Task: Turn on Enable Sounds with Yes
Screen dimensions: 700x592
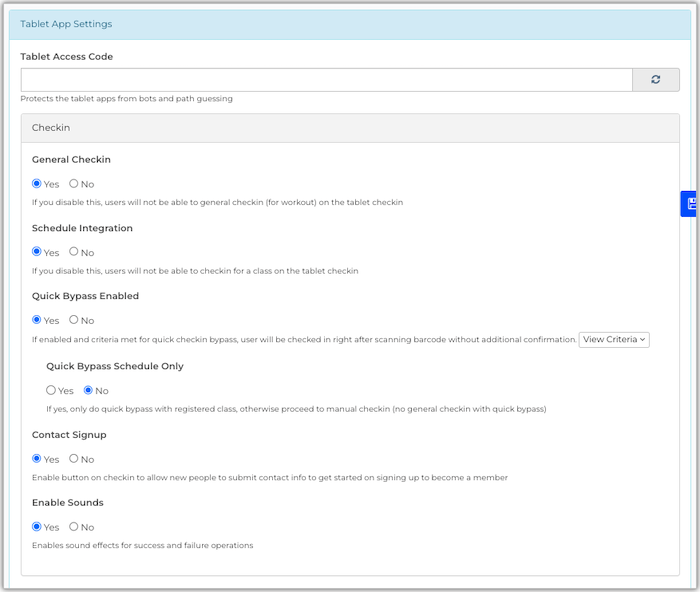Action: (x=37, y=527)
